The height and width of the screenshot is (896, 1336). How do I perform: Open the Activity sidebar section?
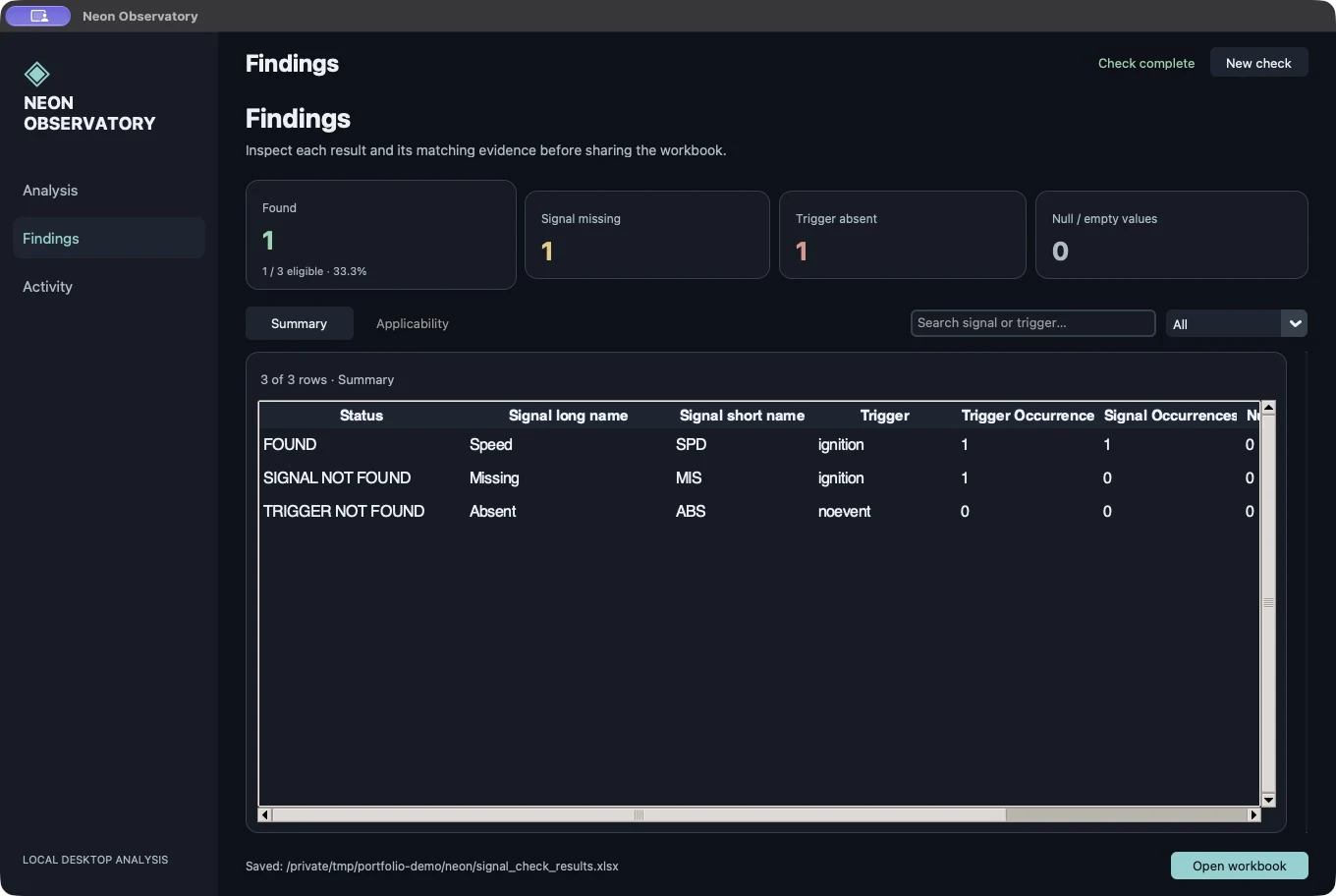[x=108, y=287]
